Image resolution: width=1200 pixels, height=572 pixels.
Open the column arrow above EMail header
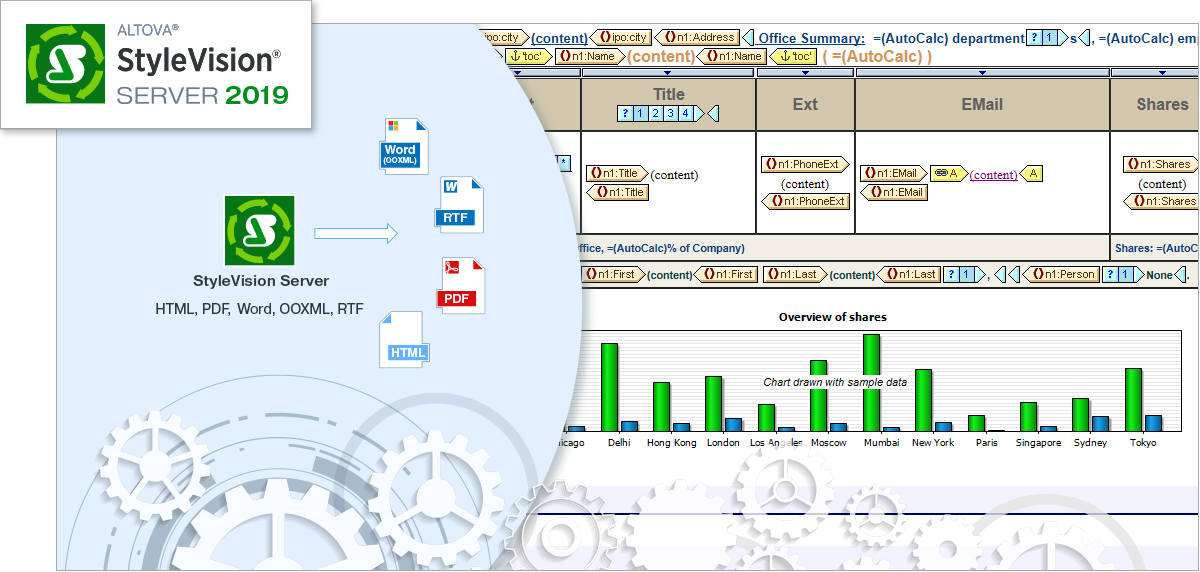coord(982,72)
